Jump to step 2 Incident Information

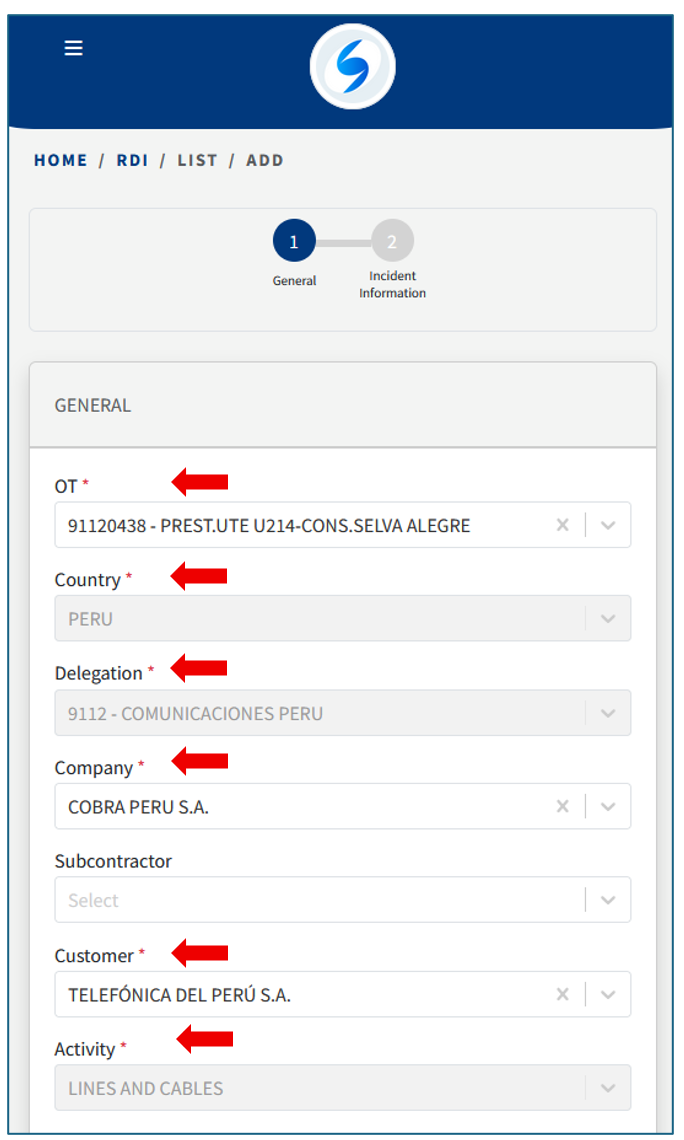click(x=392, y=242)
